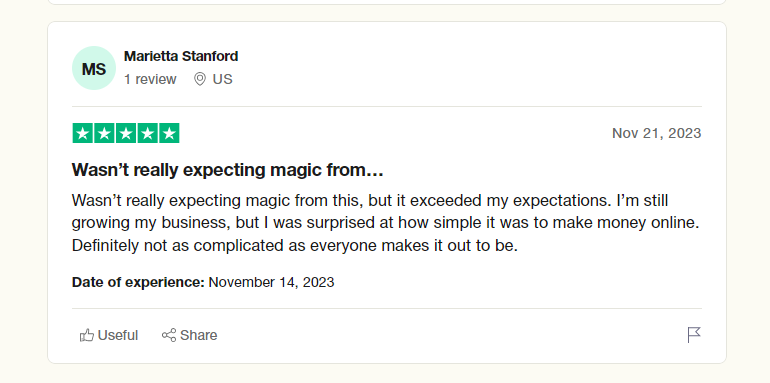Open the MS reviewer avatar
Screen dimensions: 770x383
(94, 68)
